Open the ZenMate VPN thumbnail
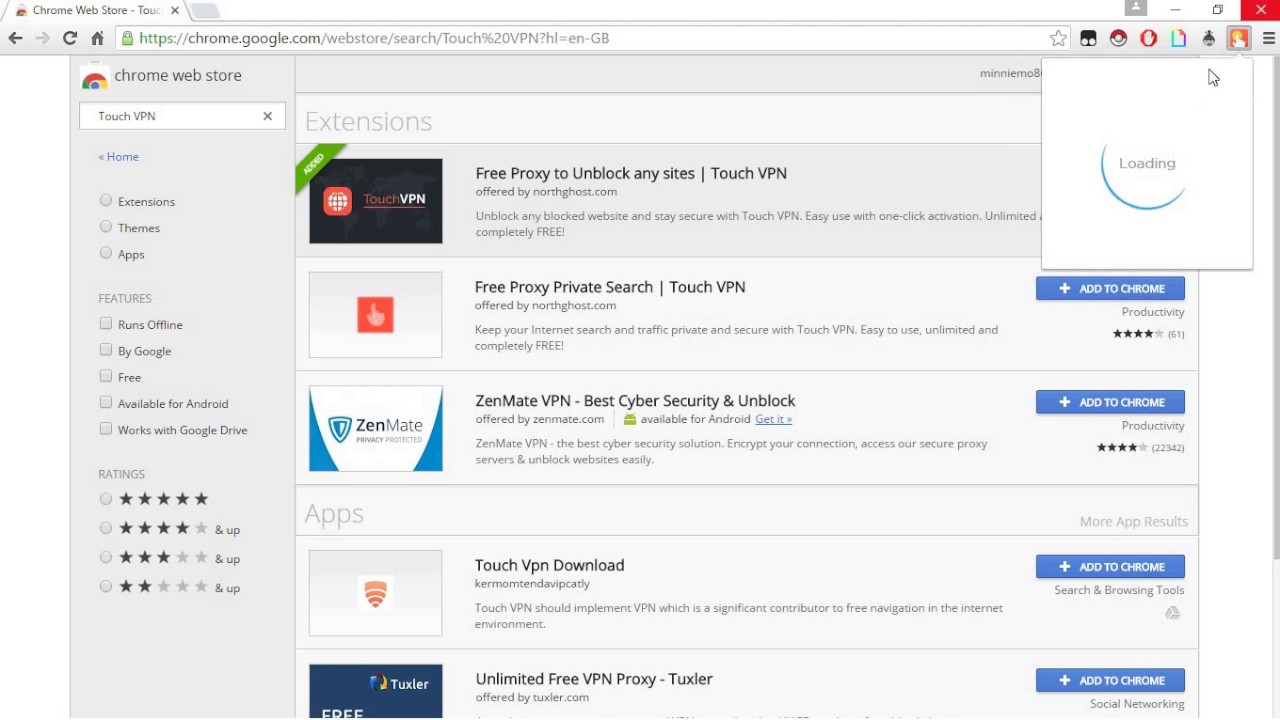Screen dimensions: 1280x720 [x=375, y=428]
